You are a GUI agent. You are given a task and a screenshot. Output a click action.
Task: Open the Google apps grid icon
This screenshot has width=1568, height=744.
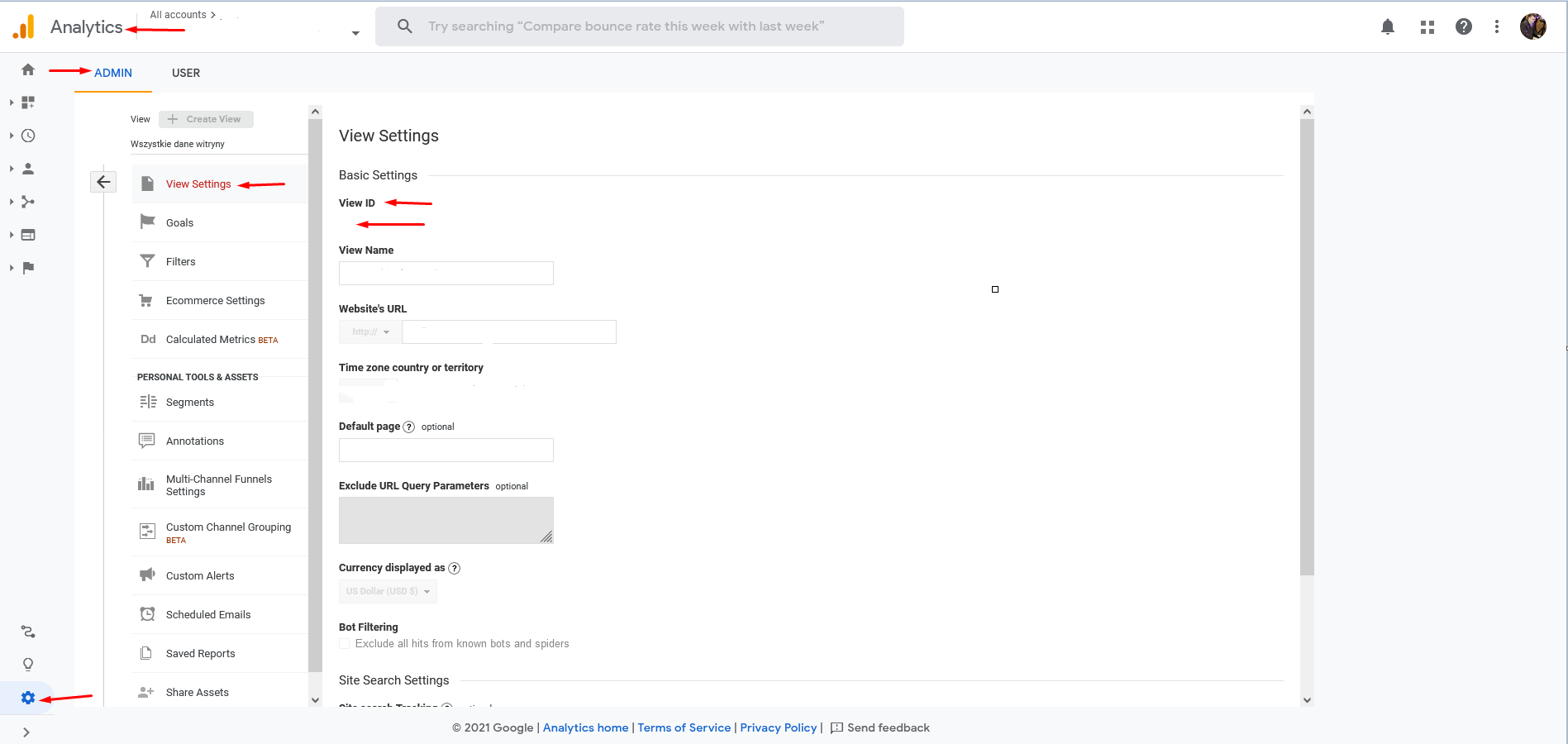1427,26
